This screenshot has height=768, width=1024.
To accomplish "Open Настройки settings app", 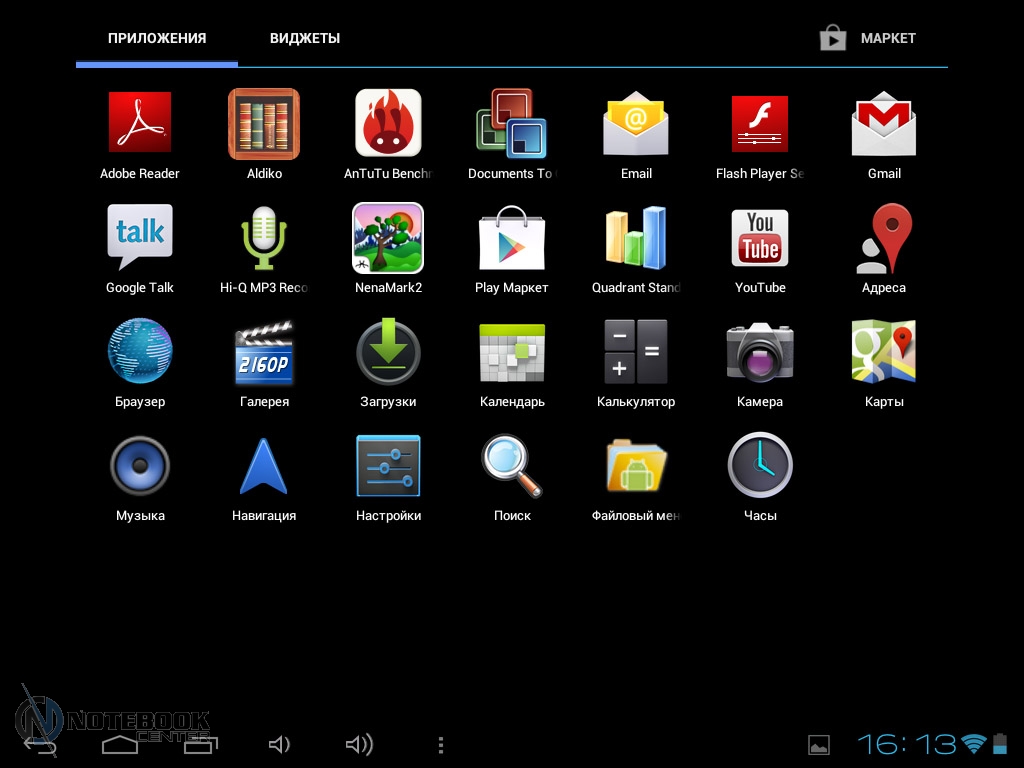I will click(x=388, y=466).
